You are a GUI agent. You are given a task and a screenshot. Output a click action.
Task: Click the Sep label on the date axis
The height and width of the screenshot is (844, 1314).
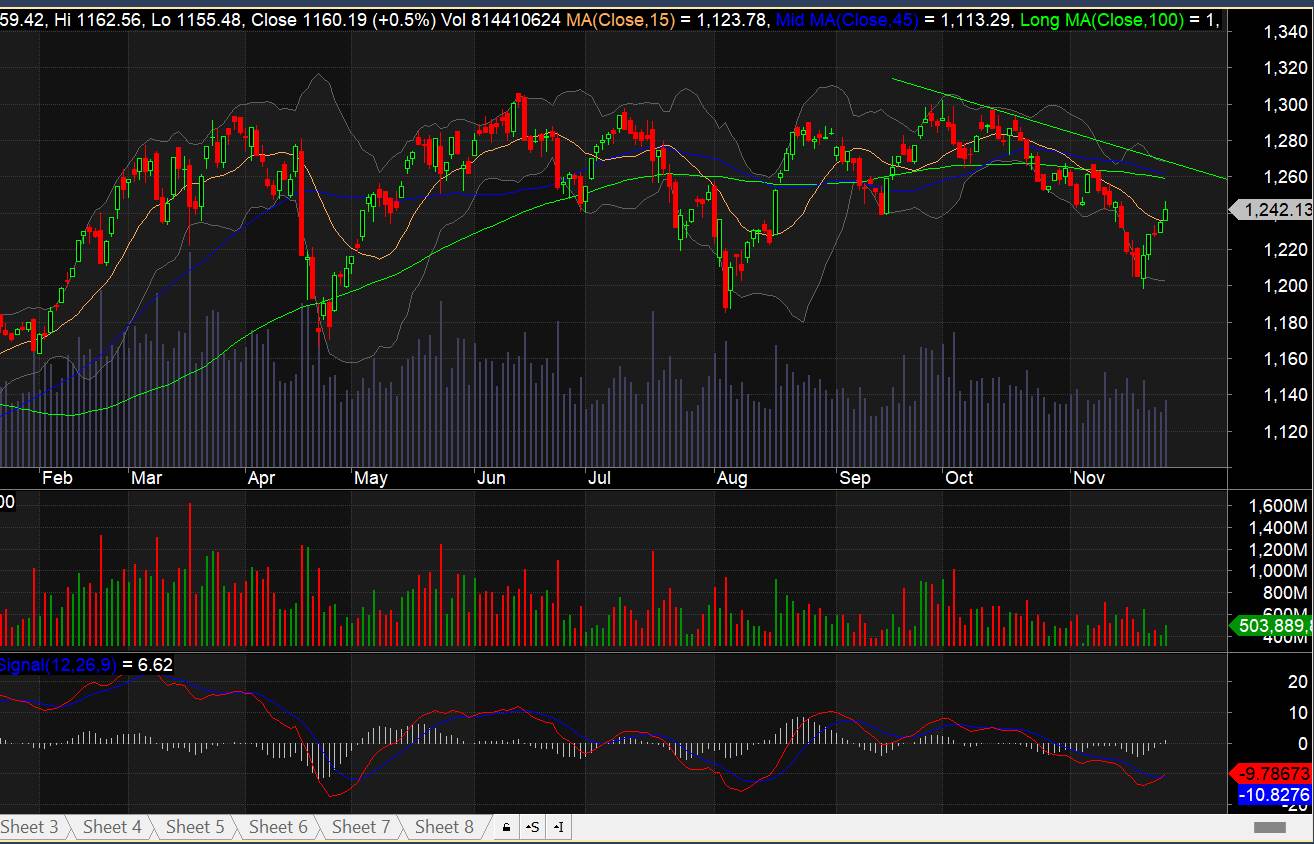tap(855, 478)
